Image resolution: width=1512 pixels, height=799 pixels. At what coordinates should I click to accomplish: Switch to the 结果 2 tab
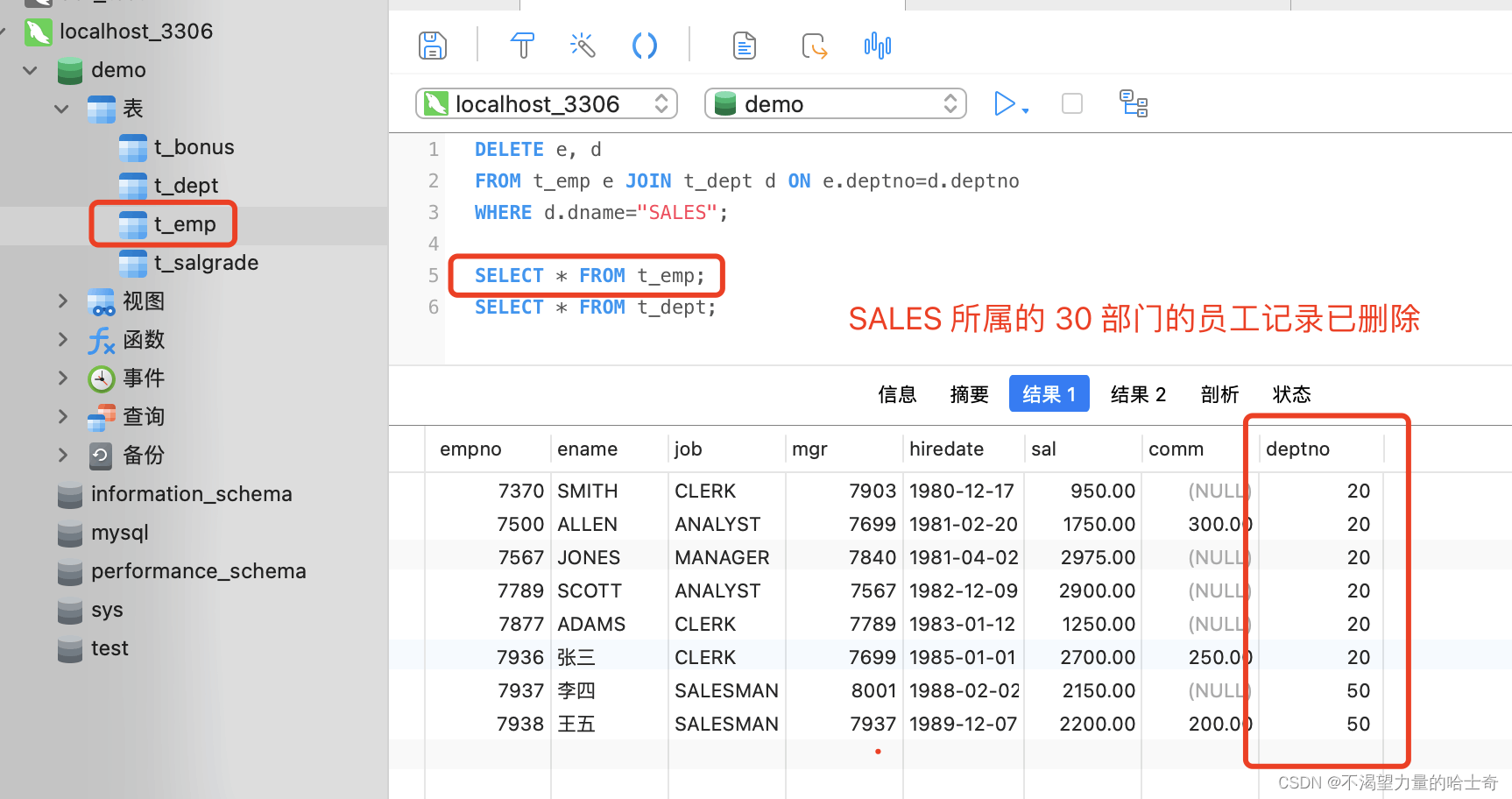point(1138,394)
